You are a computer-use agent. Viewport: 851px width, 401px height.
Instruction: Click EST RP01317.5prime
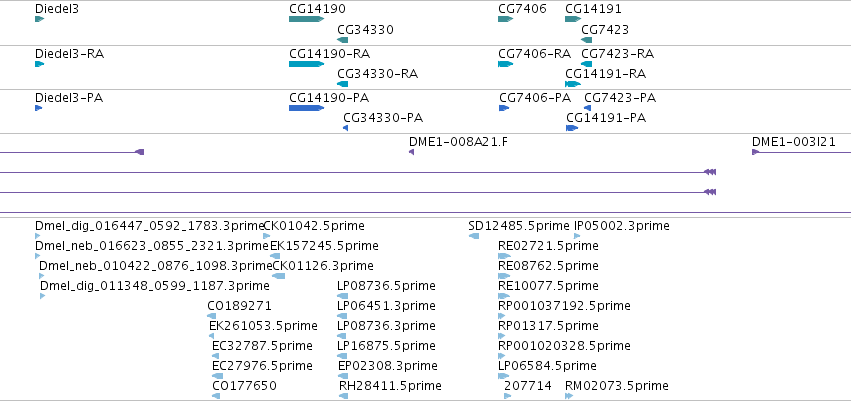tap(548, 326)
